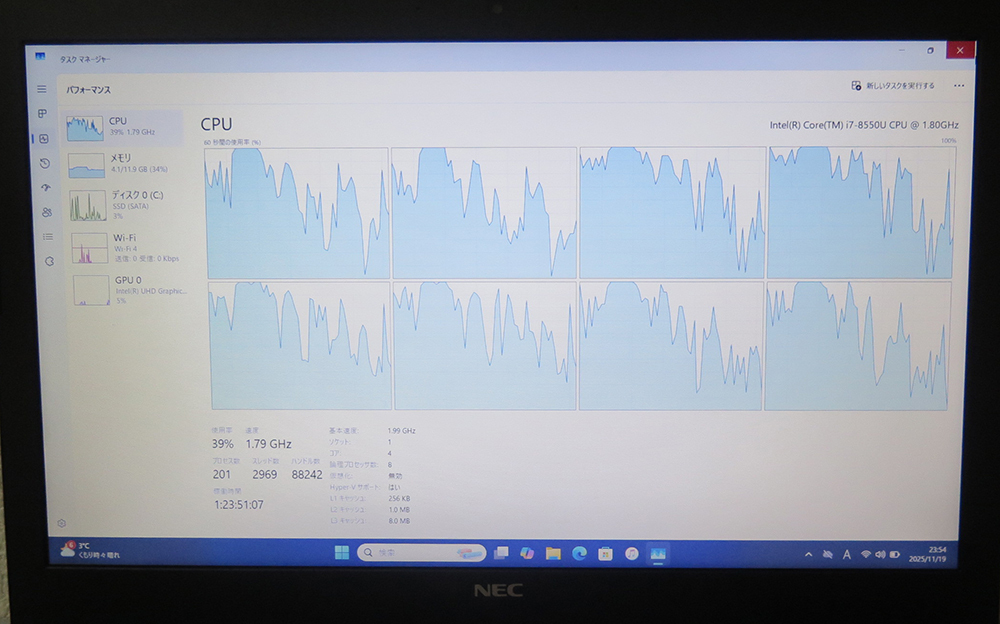1000x624 pixels.
Task: Open the Services page icon
Action: [49, 261]
